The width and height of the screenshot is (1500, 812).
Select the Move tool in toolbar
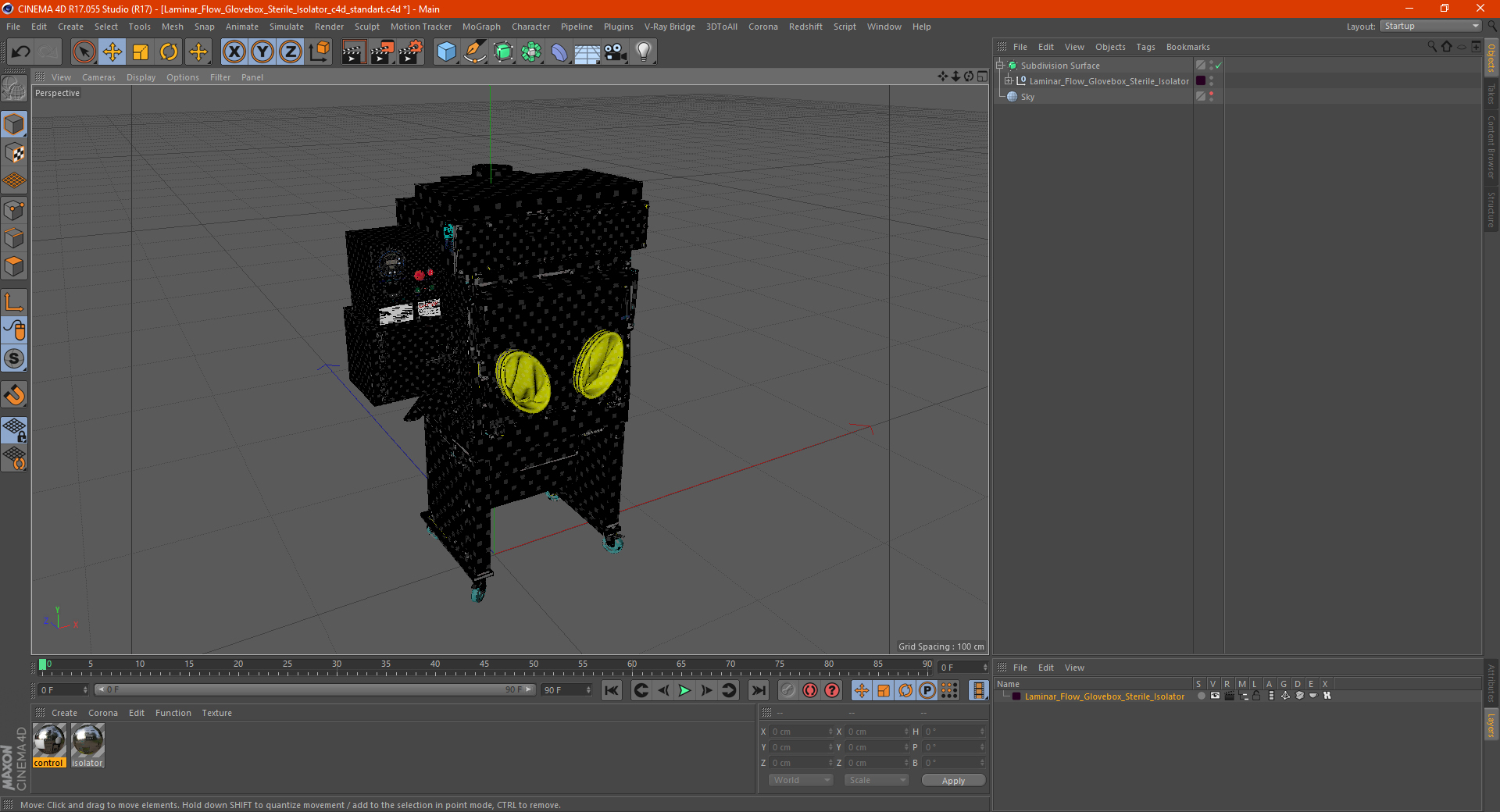(112, 52)
